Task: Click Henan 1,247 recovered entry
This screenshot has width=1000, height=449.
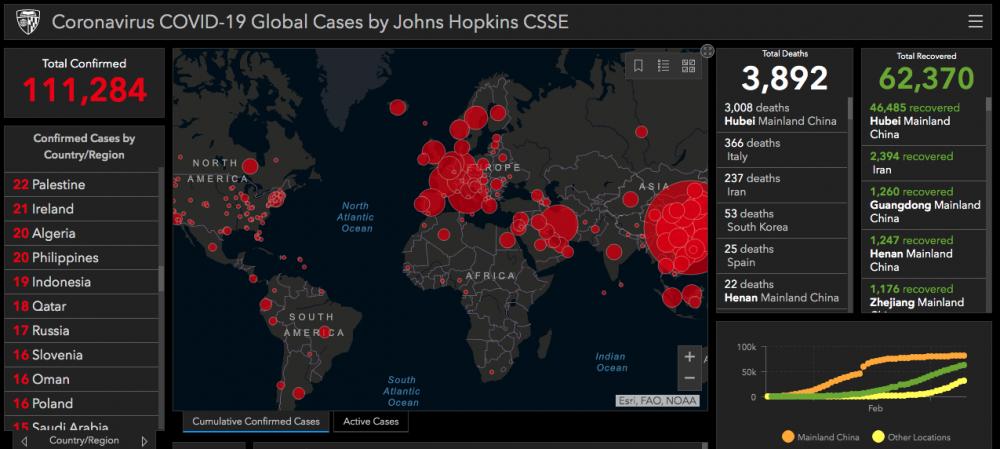Action: pos(923,253)
